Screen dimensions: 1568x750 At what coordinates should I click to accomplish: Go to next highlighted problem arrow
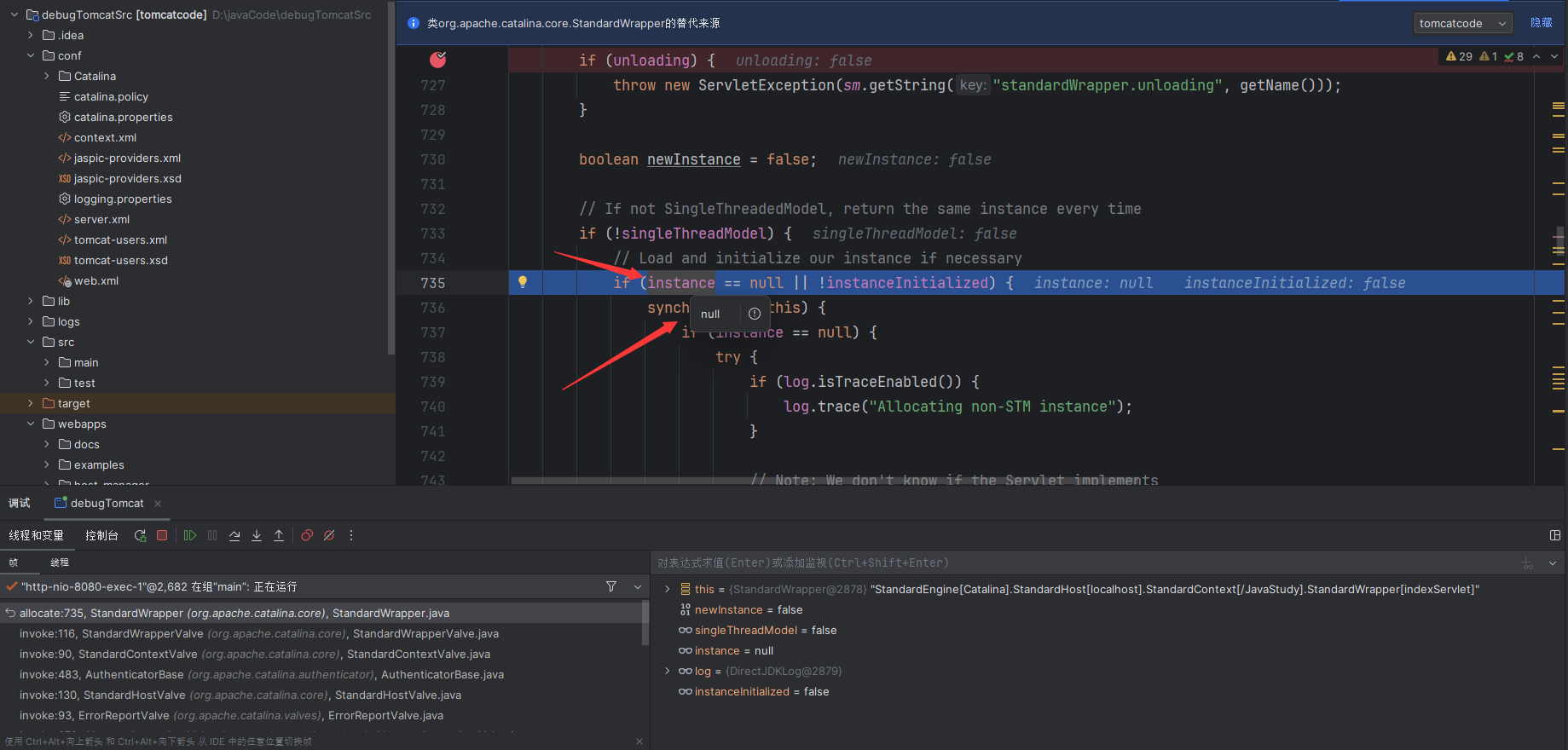[1554, 56]
